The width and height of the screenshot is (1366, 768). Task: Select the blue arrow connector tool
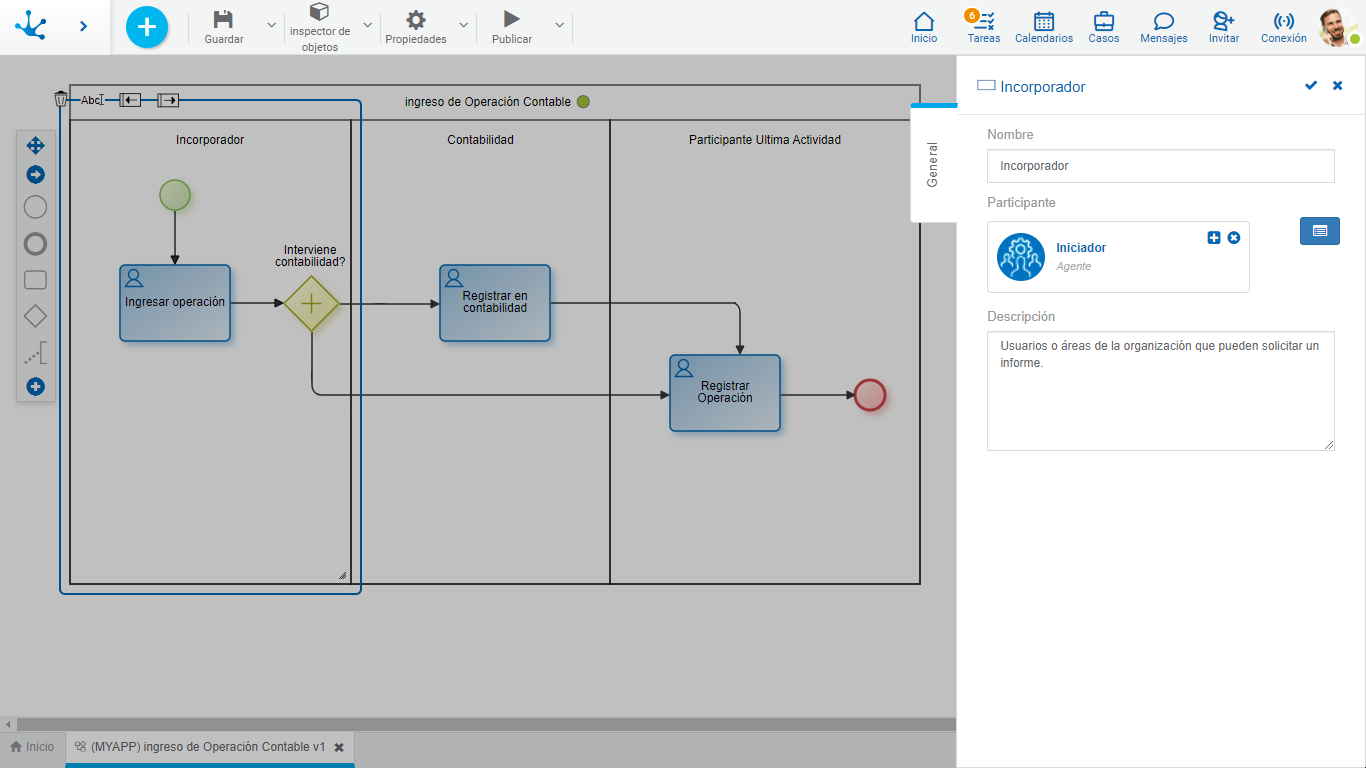pyautogui.click(x=35, y=175)
